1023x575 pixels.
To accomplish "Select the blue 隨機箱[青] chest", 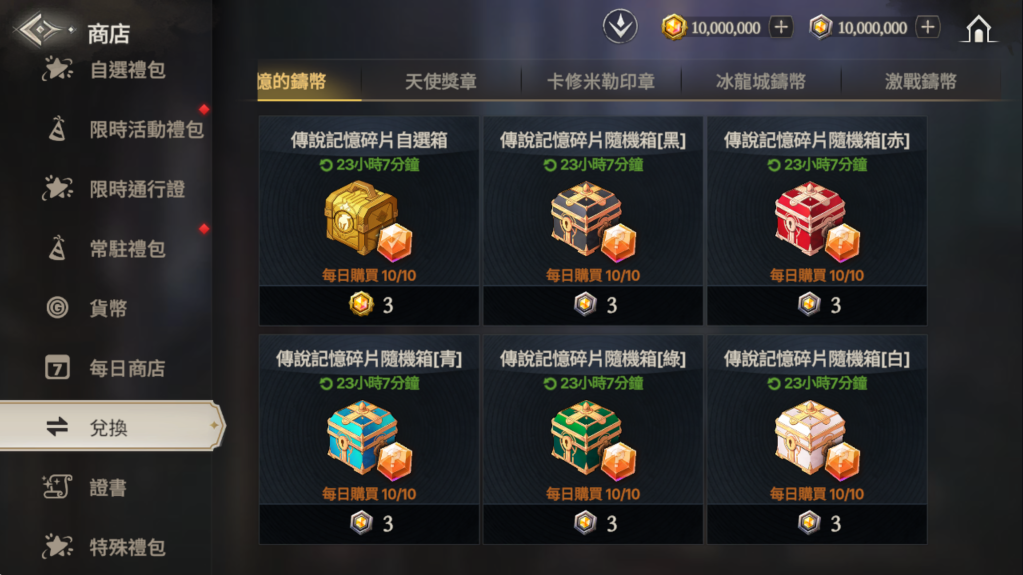I will coord(369,439).
